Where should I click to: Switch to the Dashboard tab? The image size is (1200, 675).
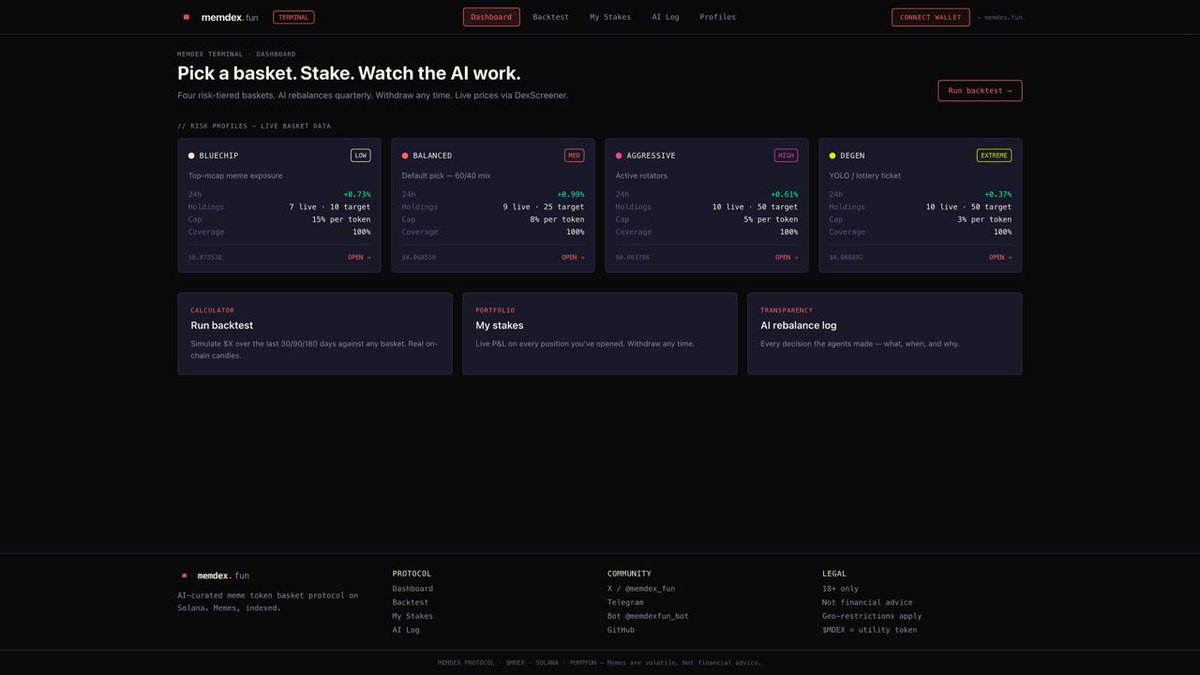[x=491, y=17]
